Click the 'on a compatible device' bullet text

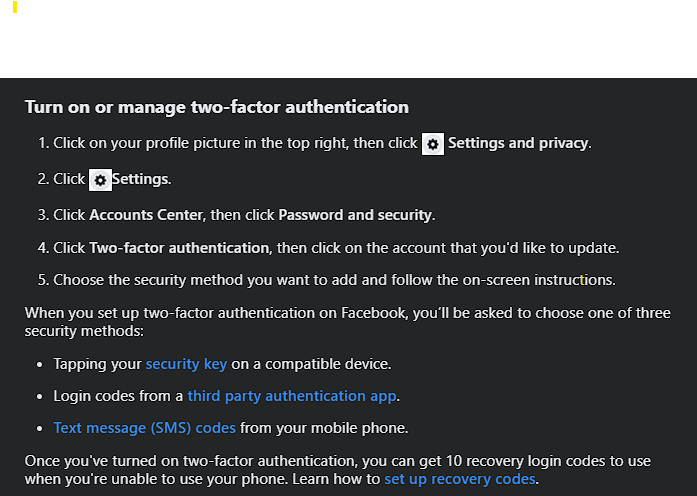(x=311, y=364)
